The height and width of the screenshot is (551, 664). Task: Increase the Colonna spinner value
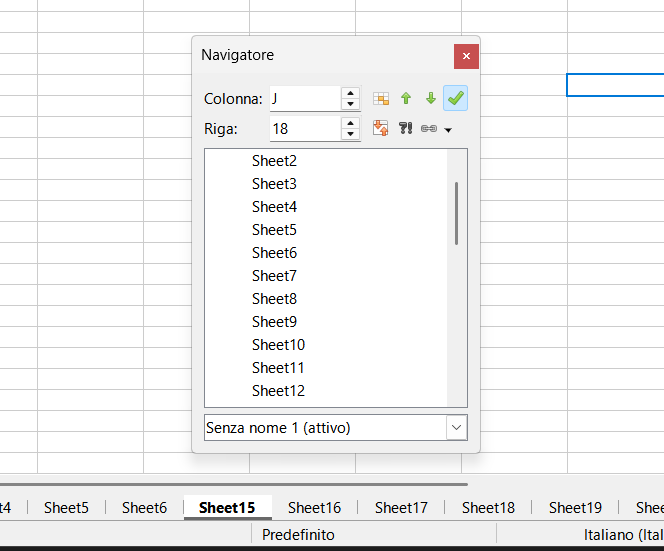tap(350, 93)
